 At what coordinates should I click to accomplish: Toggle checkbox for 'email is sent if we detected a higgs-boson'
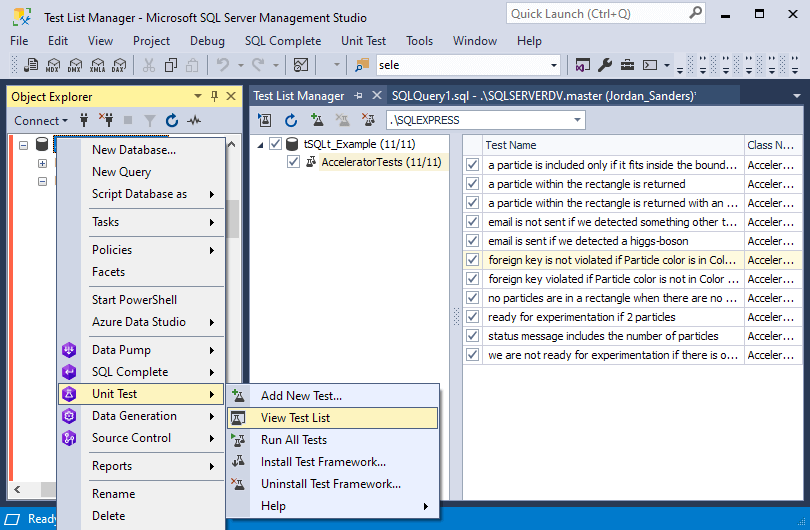pyautogui.click(x=472, y=241)
